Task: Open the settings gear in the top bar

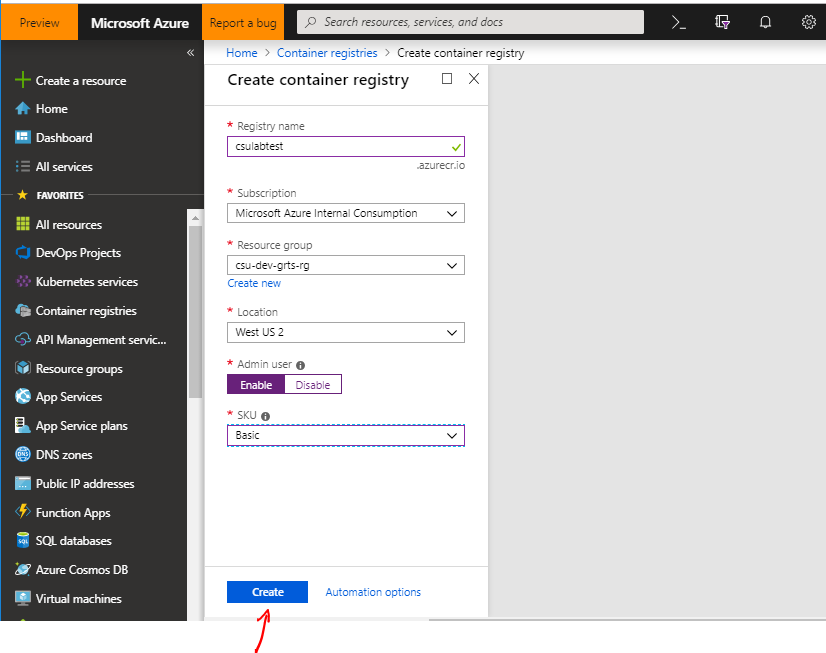Action: pyautogui.click(x=809, y=22)
